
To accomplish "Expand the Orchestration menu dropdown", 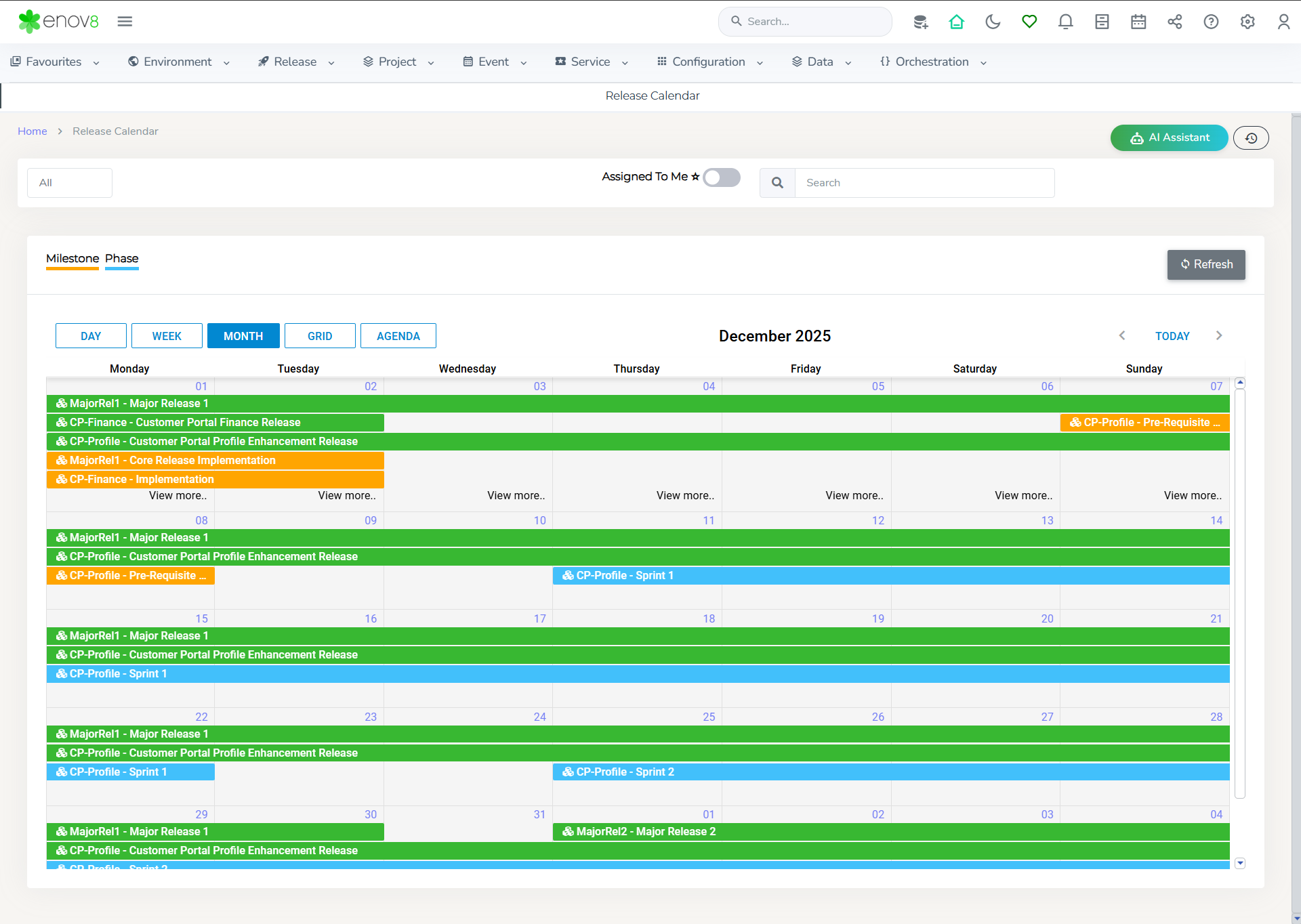I will pos(932,62).
